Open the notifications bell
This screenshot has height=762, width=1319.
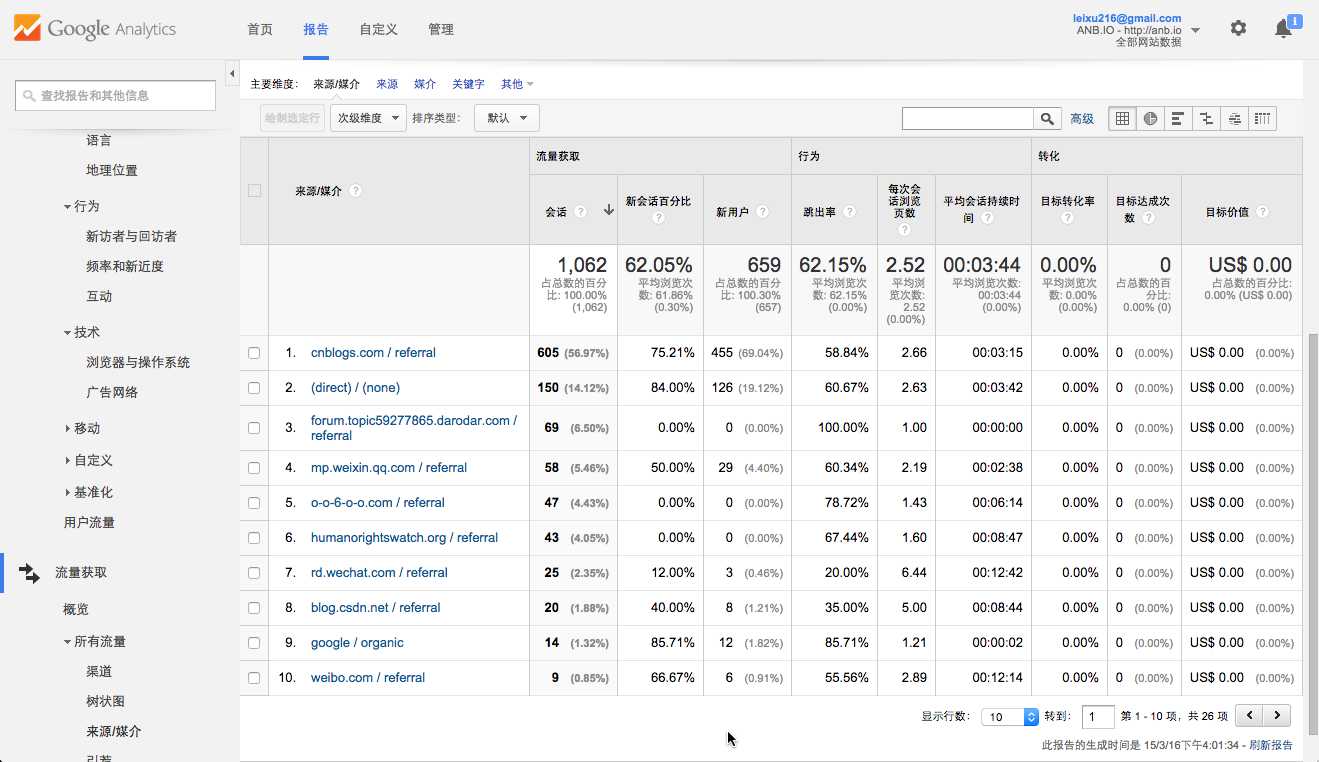pyautogui.click(x=1283, y=29)
